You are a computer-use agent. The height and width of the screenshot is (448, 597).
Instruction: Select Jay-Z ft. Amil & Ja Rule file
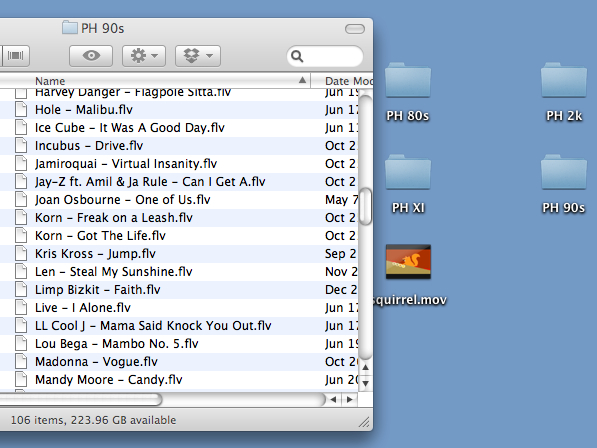(x=179, y=182)
